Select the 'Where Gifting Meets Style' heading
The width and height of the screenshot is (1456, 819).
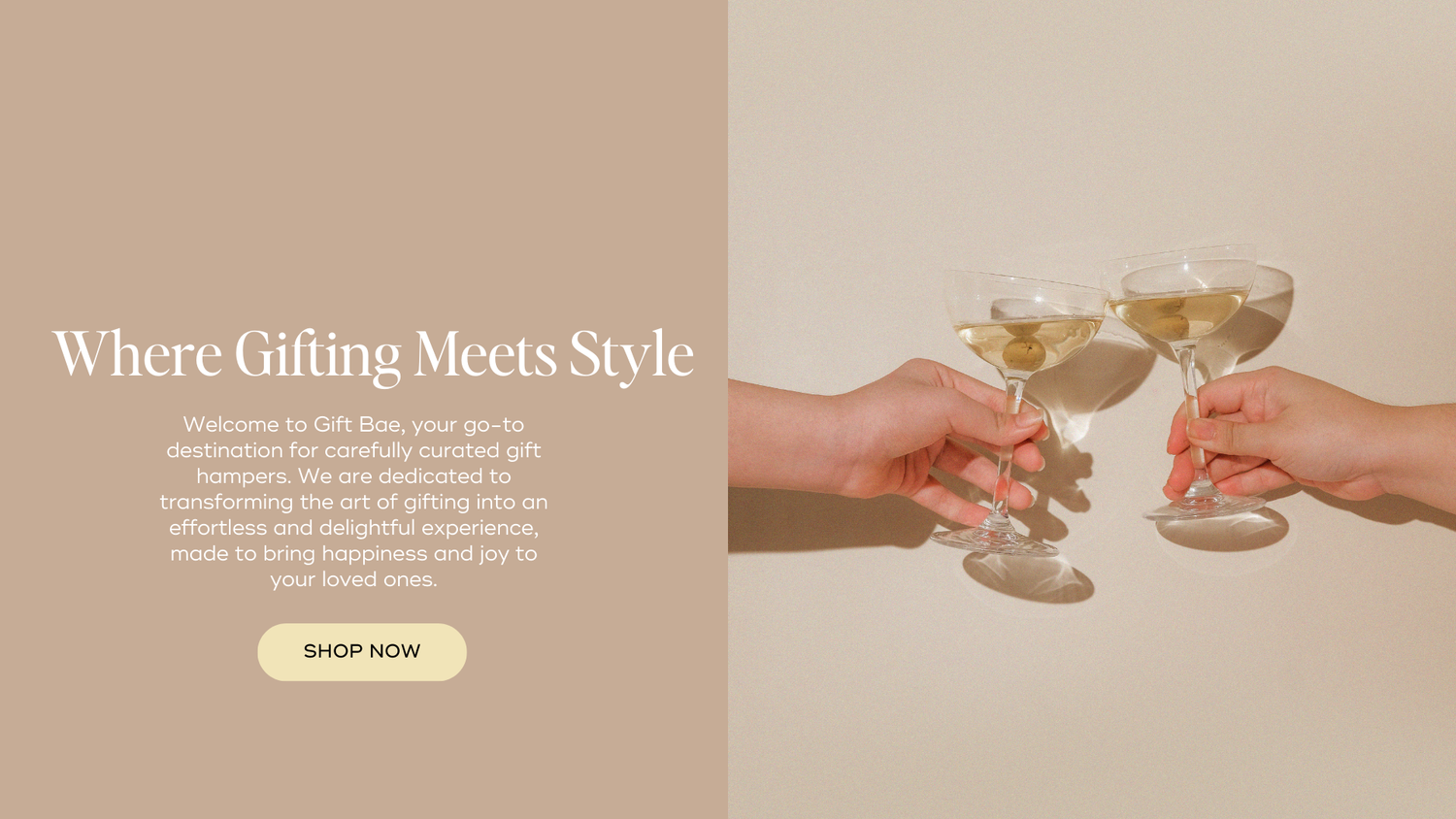point(374,354)
